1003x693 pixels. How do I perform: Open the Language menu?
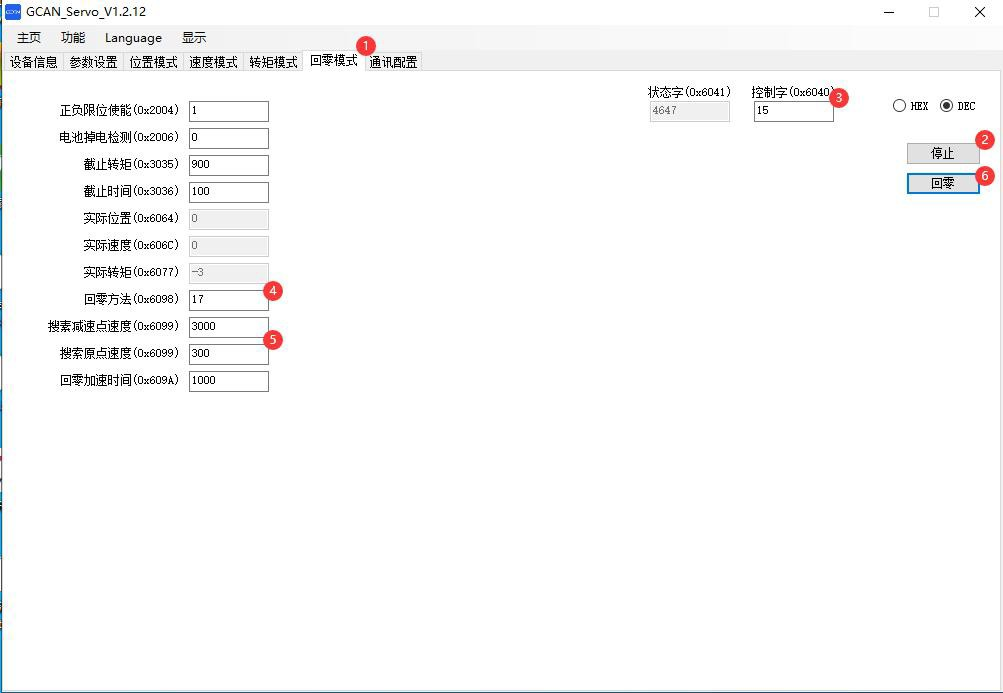133,38
